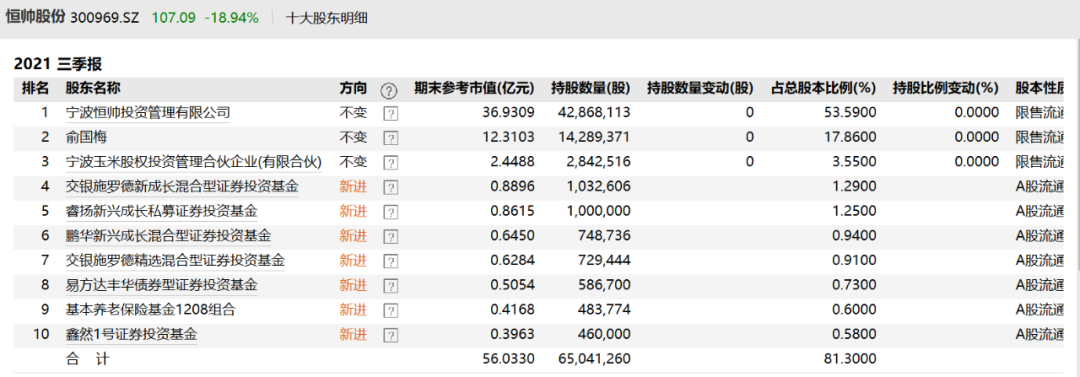Click stock code 300969.SZ
This screenshot has height=377, width=1080.
pos(106,19)
